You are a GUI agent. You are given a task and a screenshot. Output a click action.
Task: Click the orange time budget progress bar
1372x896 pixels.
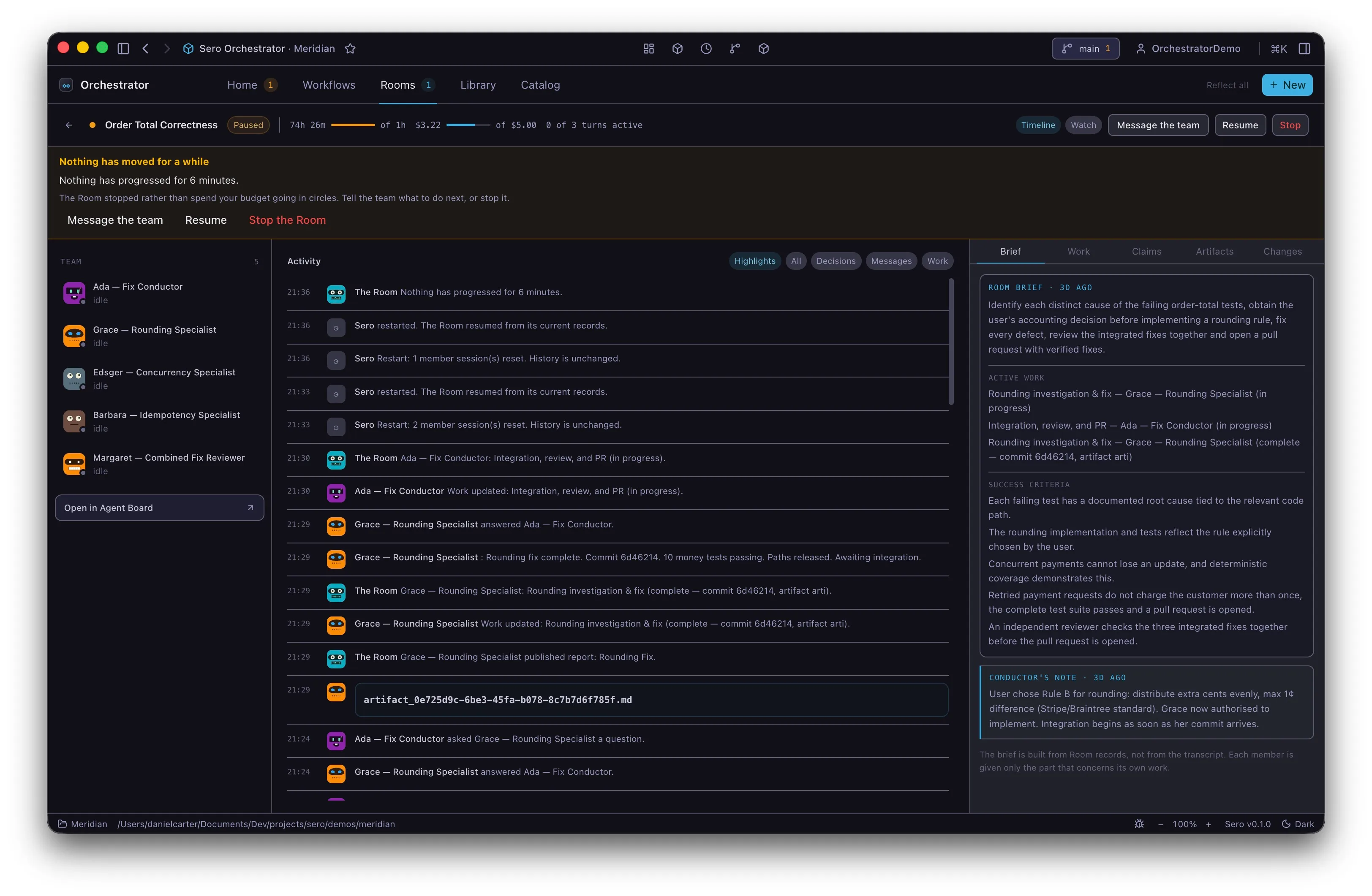[353, 125]
